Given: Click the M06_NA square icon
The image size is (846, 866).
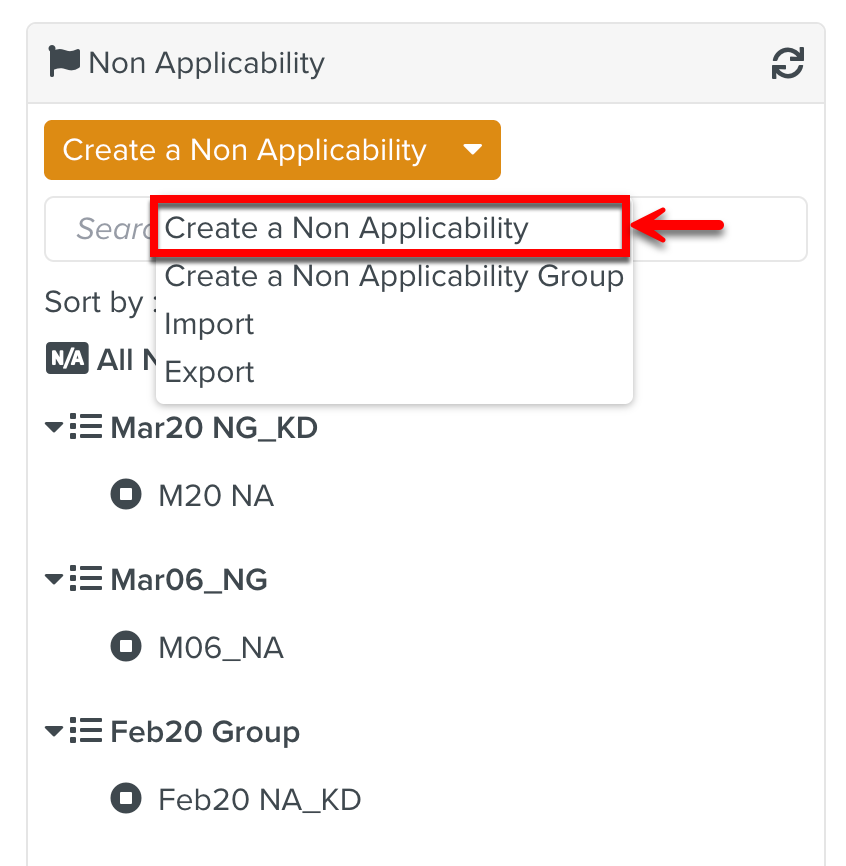Looking at the screenshot, I should coord(126,647).
